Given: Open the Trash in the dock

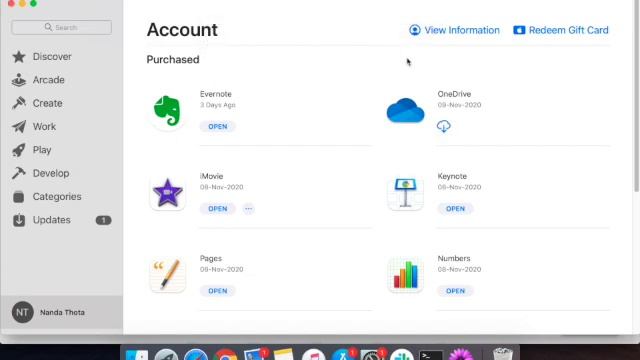Looking at the screenshot, I should 502,354.
